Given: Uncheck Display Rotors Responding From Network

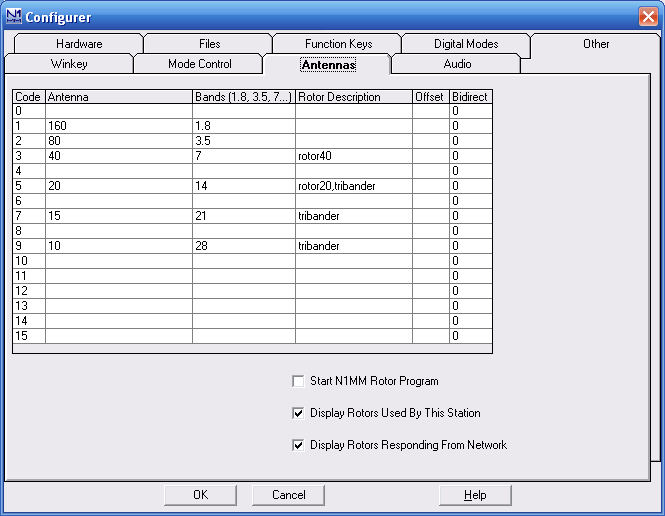Looking at the screenshot, I should 298,445.
